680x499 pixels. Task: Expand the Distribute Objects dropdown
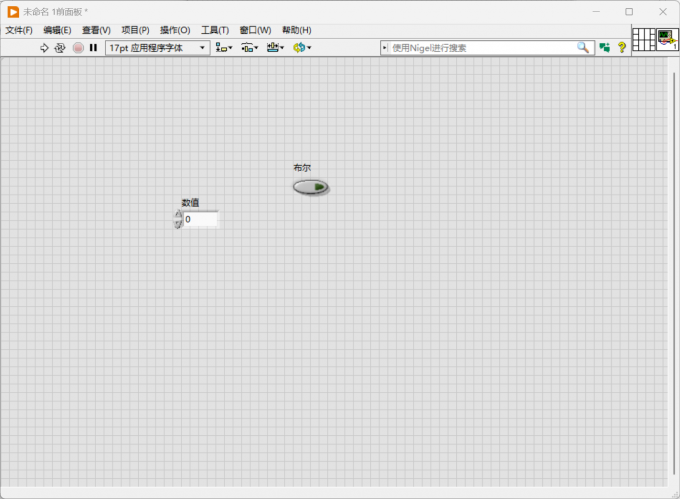[250, 48]
